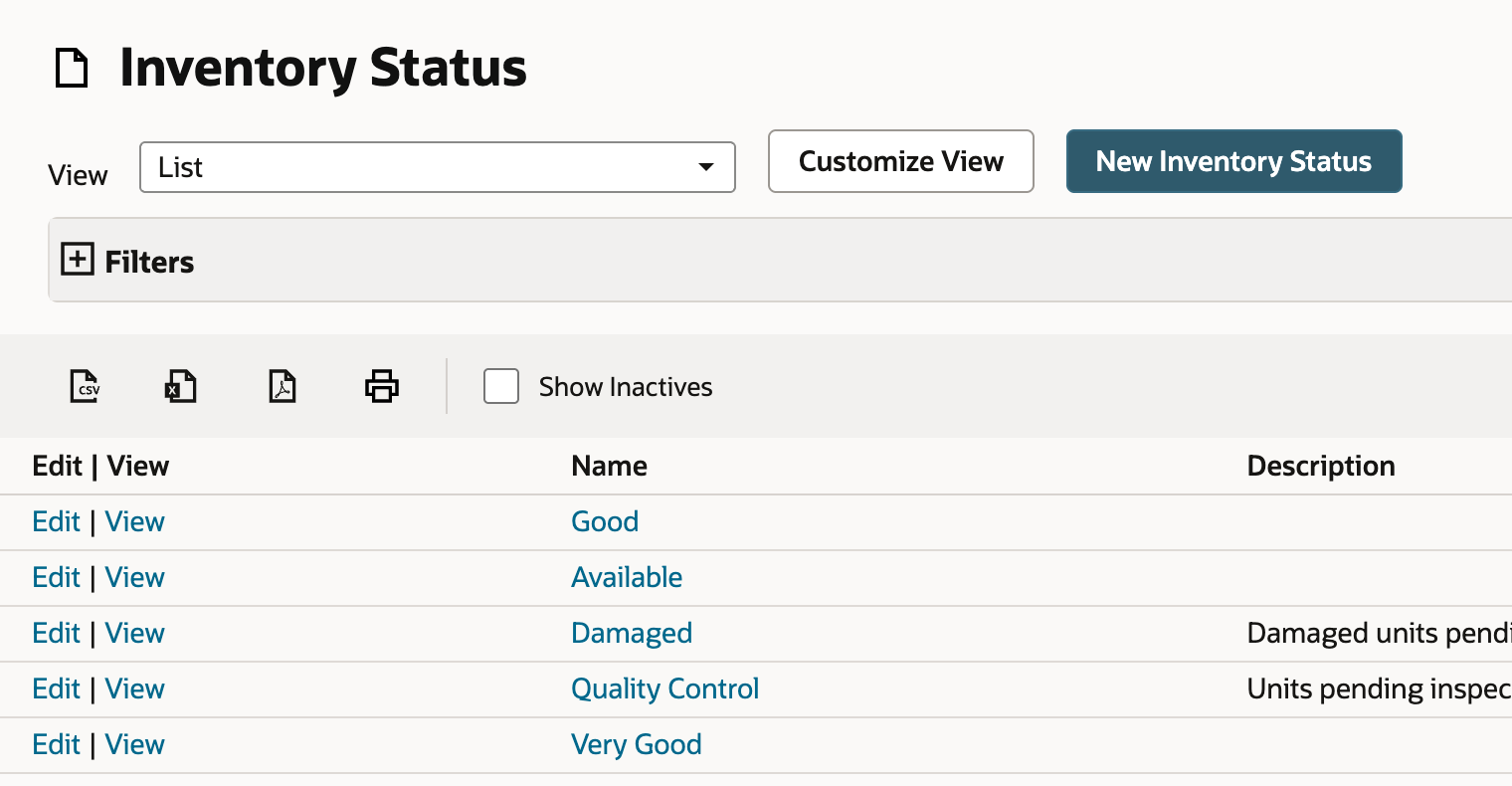The height and width of the screenshot is (786, 1512).
Task: Create a New Inventory Status
Action: pyautogui.click(x=1234, y=161)
